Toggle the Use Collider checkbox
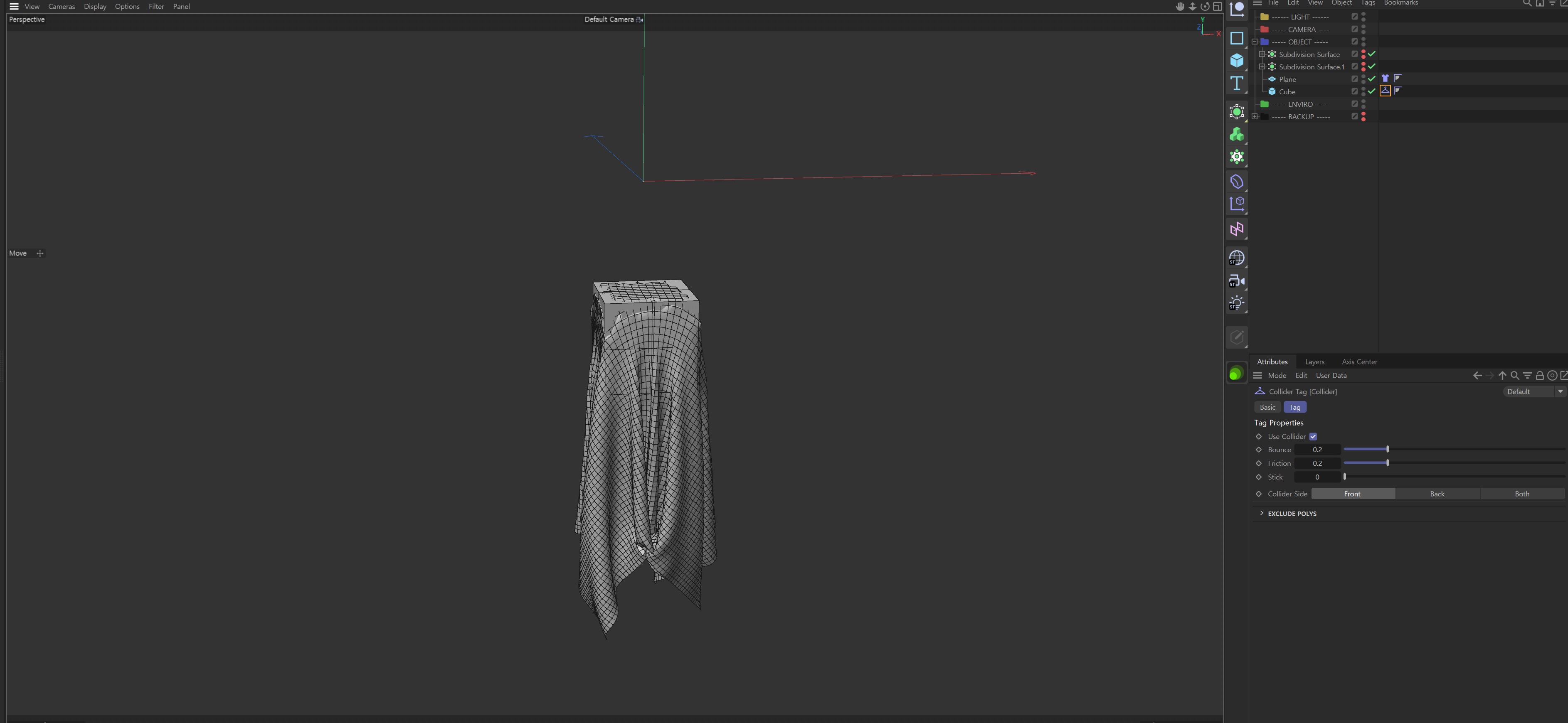This screenshot has height=723, width=1568. coord(1313,436)
